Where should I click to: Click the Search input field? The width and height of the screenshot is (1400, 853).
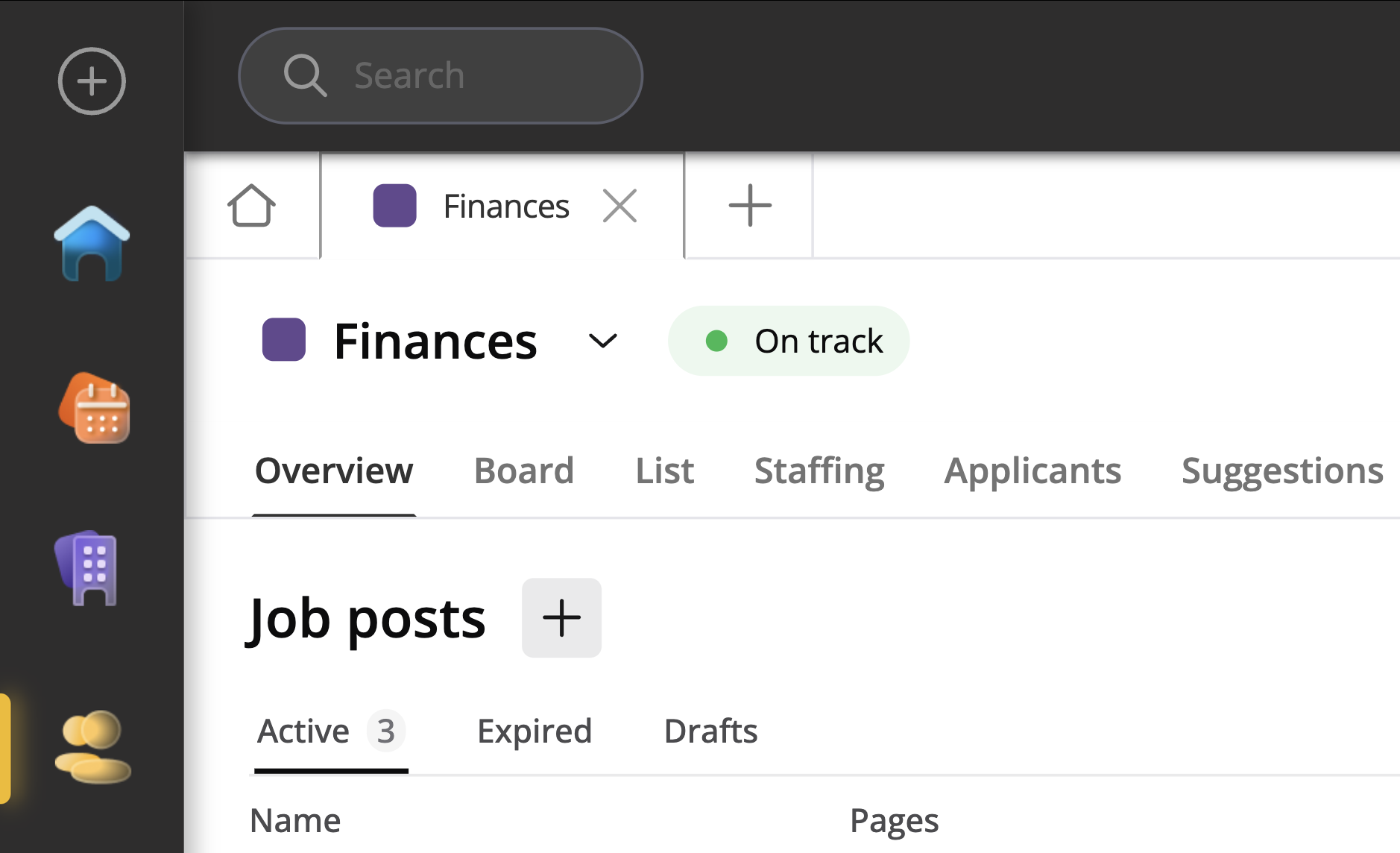pyautogui.click(x=477, y=75)
